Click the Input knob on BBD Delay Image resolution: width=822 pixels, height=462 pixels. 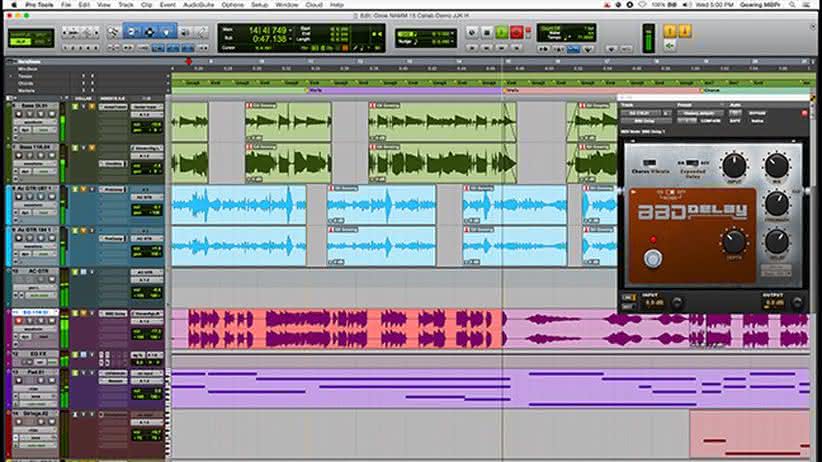click(734, 166)
